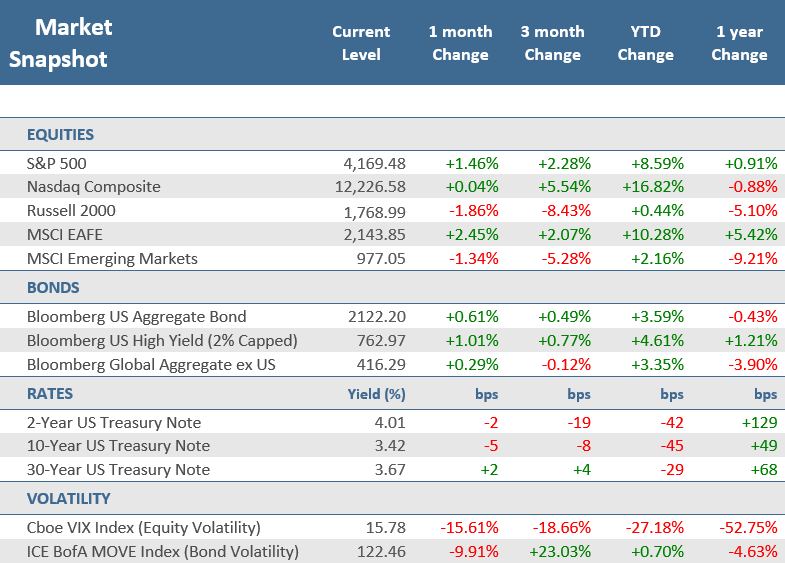Click MOVE Index 3 month change +23.03%
Viewport: 785px width, 563px height.
tap(560, 552)
